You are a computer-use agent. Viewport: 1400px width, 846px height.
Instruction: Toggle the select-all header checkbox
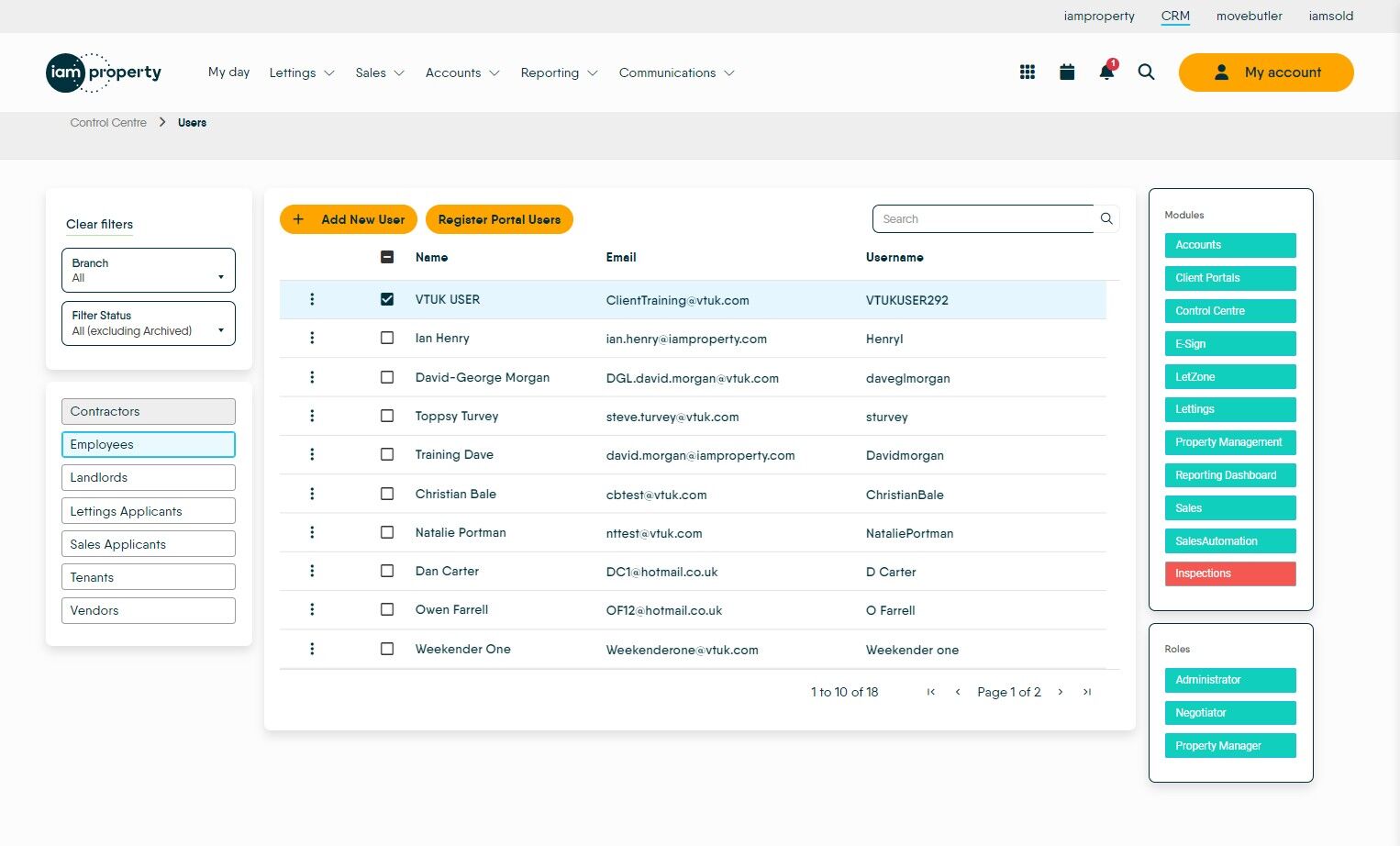tap(387, 257)
